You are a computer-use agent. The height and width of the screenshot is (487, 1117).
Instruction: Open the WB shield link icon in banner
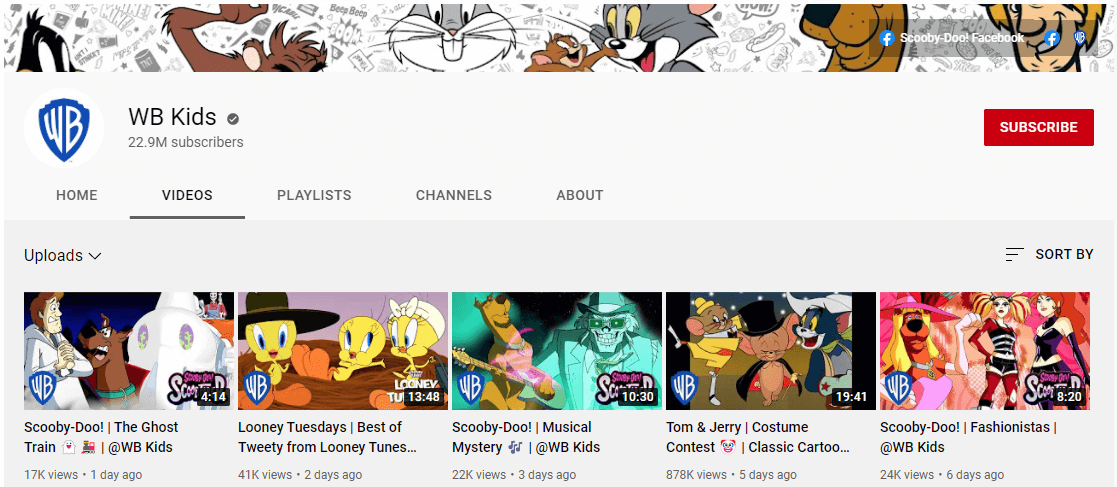1080,38
